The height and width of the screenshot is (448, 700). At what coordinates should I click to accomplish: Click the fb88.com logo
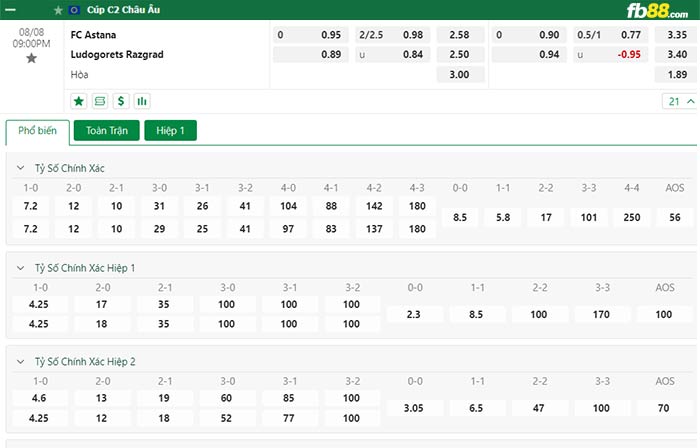click(x=657, y=11)
